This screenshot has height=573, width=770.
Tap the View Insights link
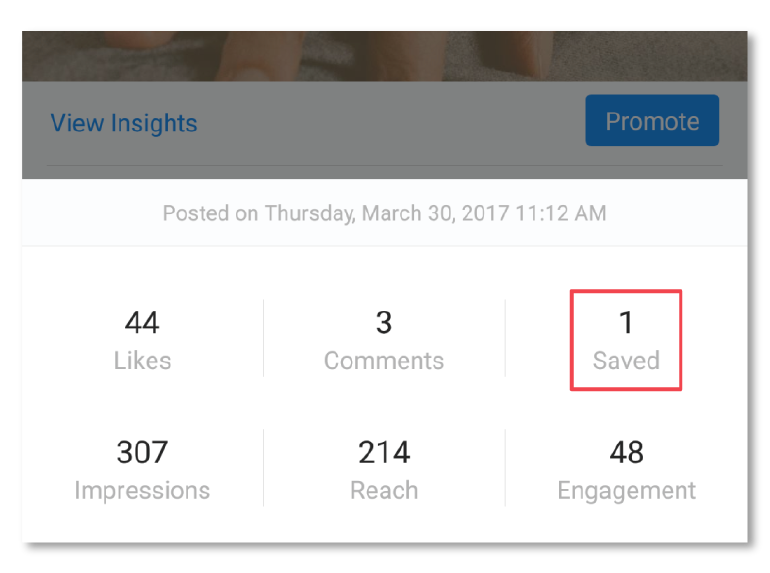124,123
